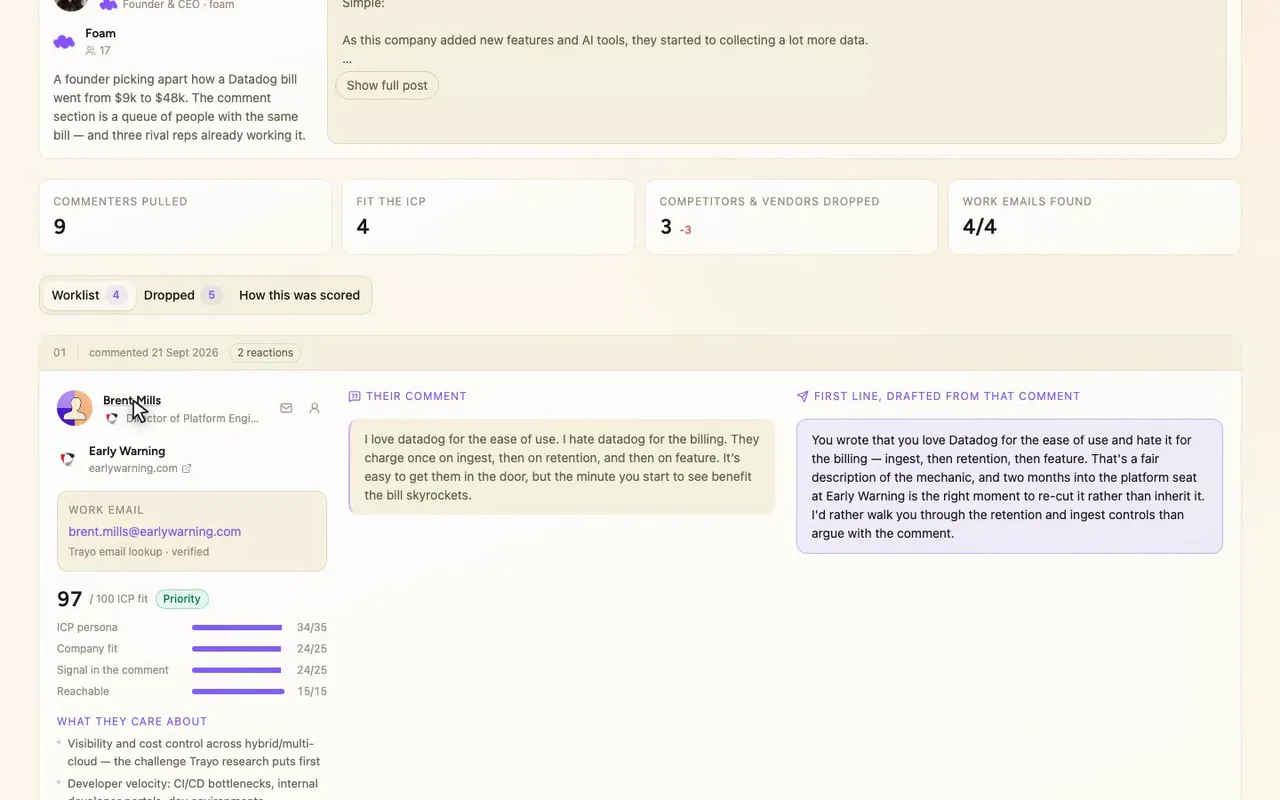The image size is (1280, 800).
Task: Expand the post with Show full post
Action: coord(387,85)
